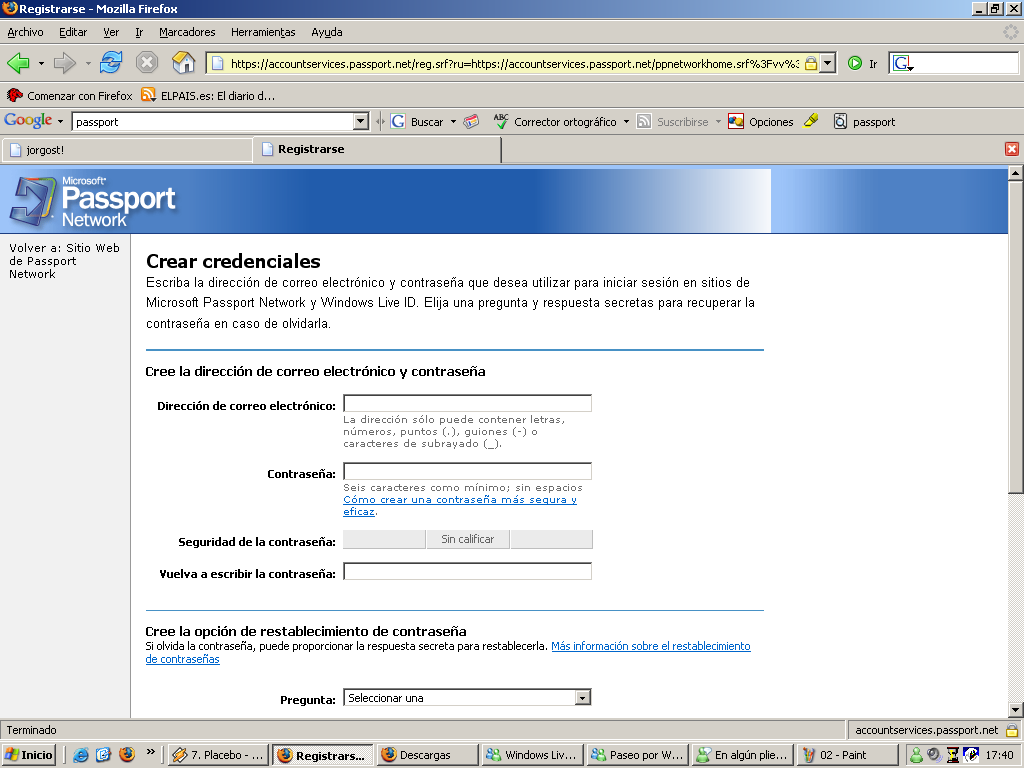Run the Corrector ortográfico spell check
This screenshot has height=768, width=1024.
554,121
